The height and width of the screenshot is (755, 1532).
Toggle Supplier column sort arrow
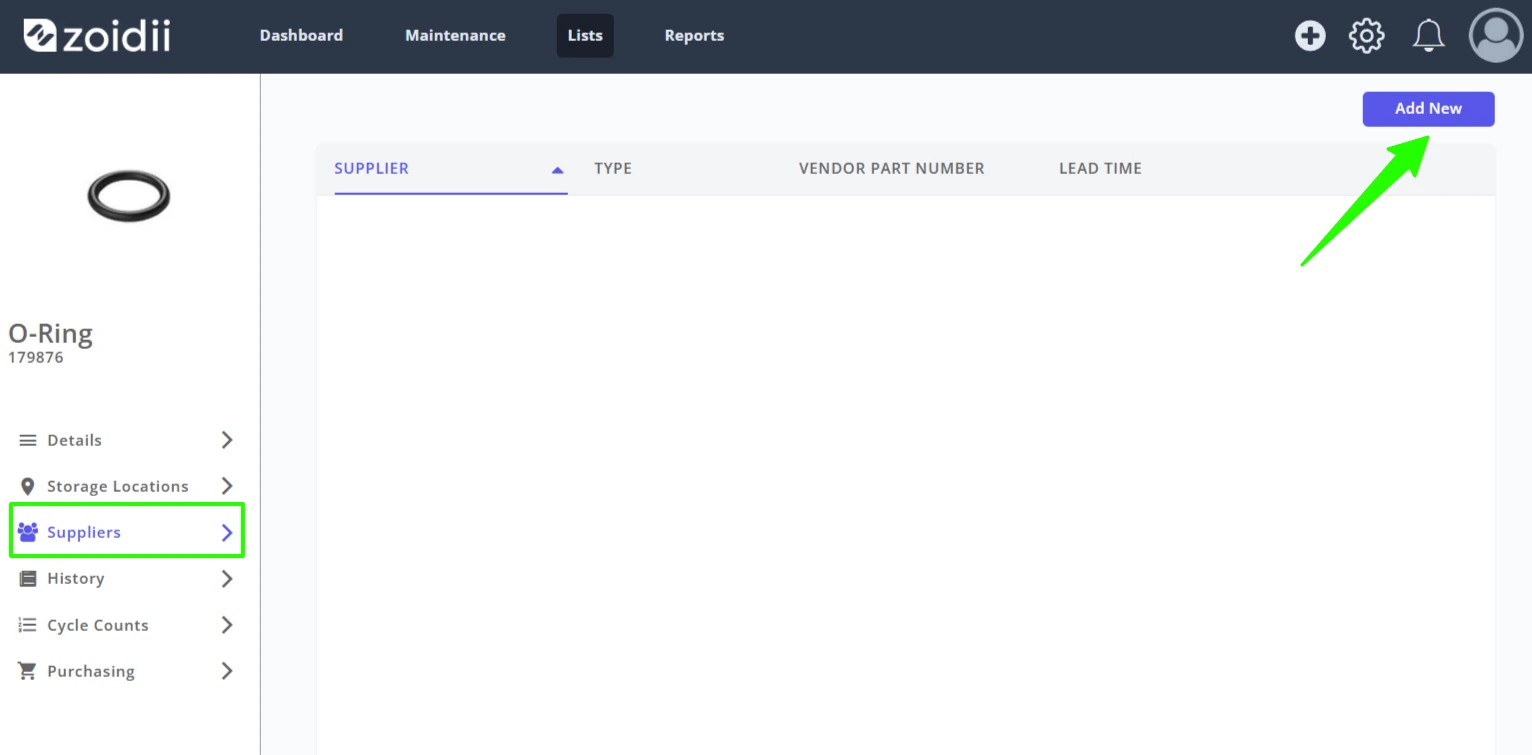(558, 170)
